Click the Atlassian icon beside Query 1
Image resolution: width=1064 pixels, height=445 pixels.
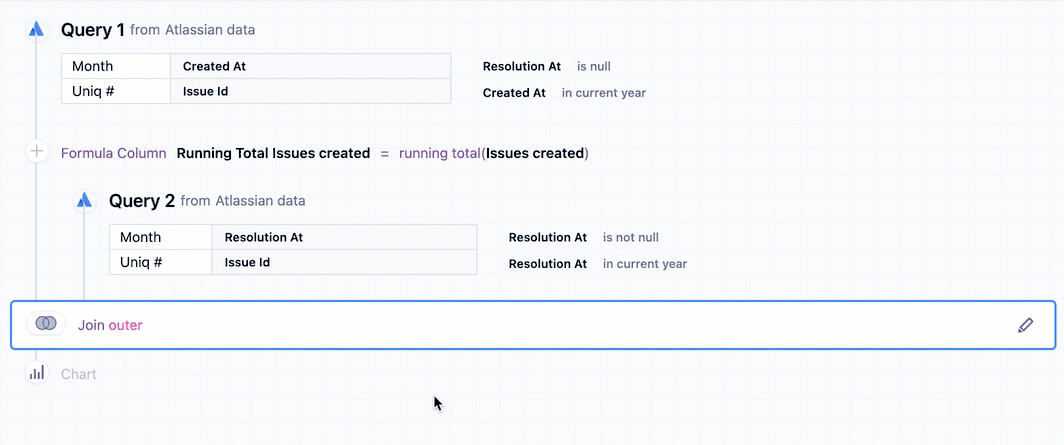point(37,30)
